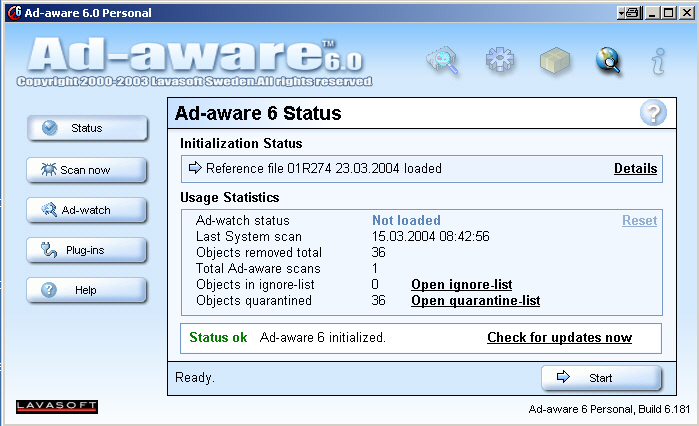699x426 pixels.
Task: Click the box package icon in header
Action: (x=555, y=61)
